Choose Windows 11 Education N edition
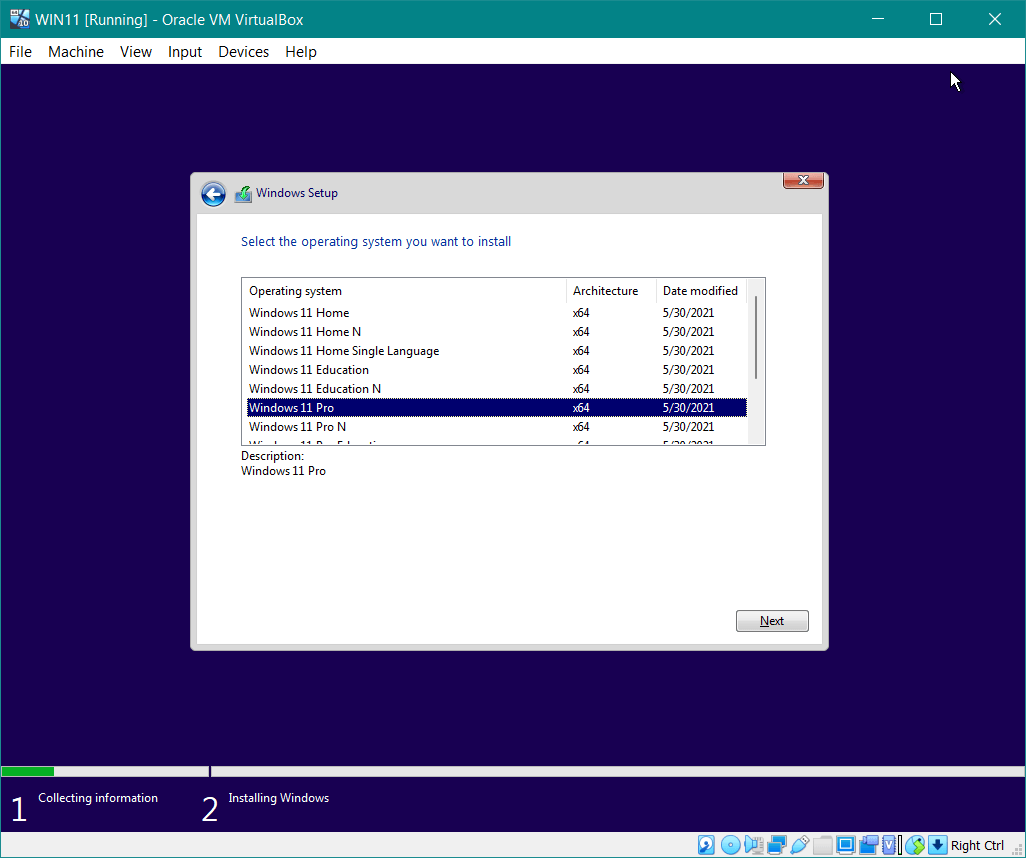The height and width of the screenshot is (858, 1026). coord(315,389)
